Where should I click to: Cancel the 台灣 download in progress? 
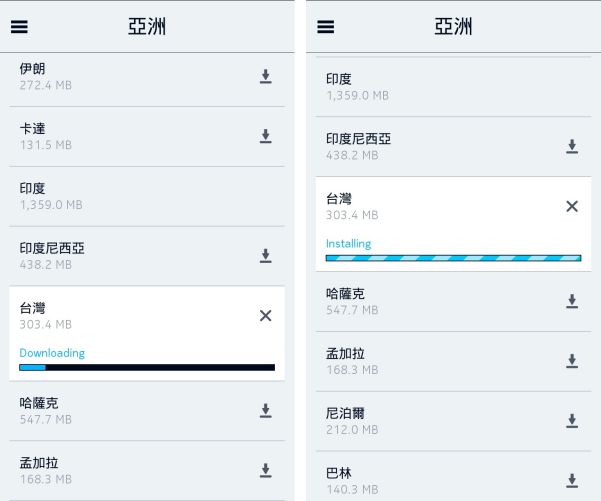[266, 316]
